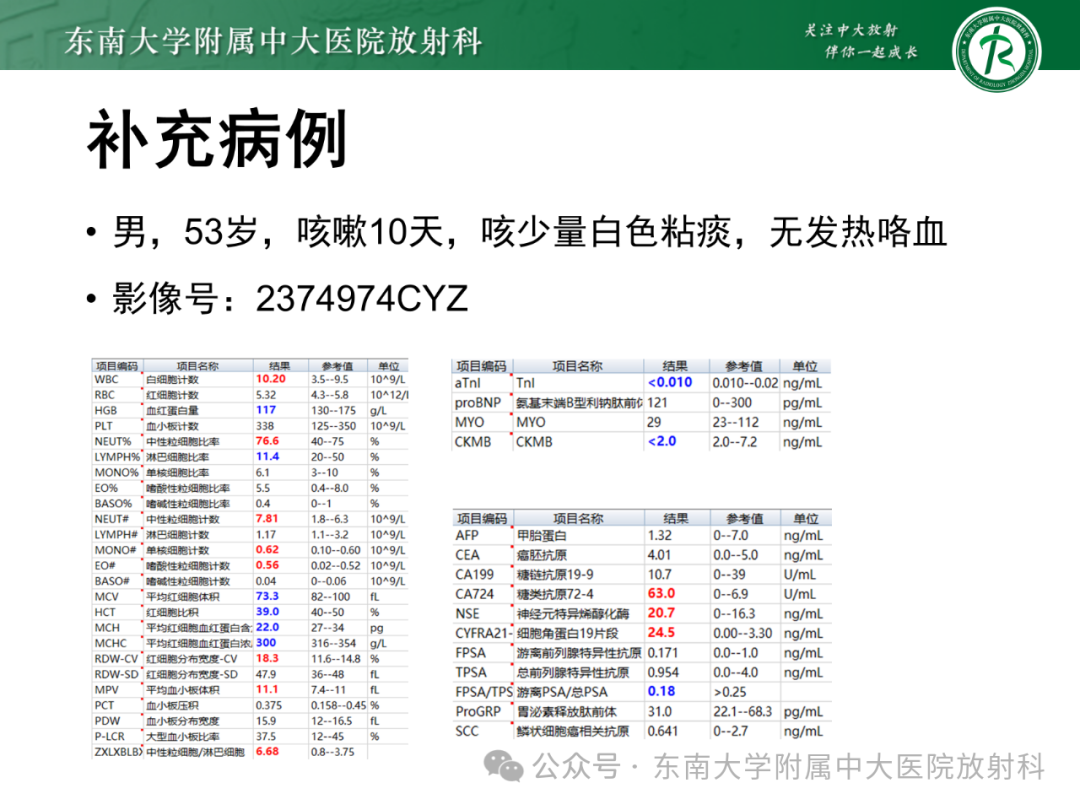Click the WBC code cell
The image size is (1080, 810).
tap(107, 380)
